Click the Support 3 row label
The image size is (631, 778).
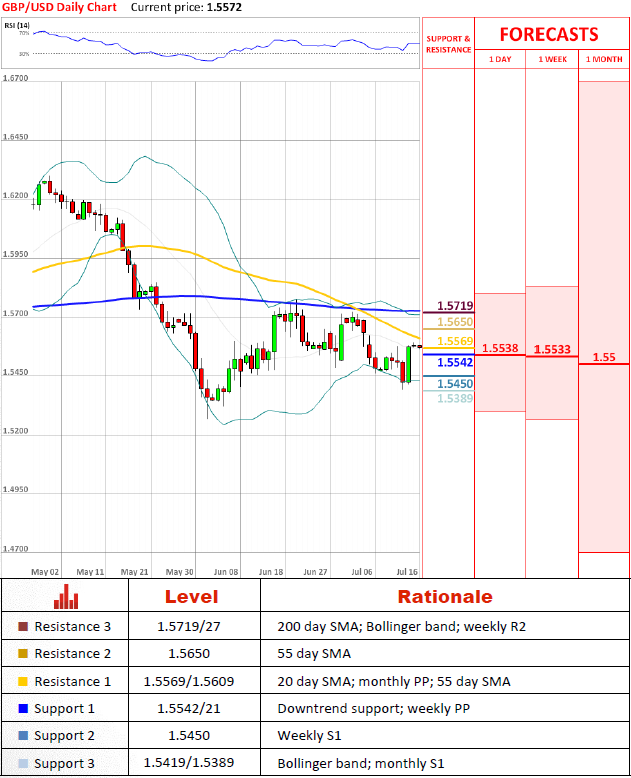(64, 763)
